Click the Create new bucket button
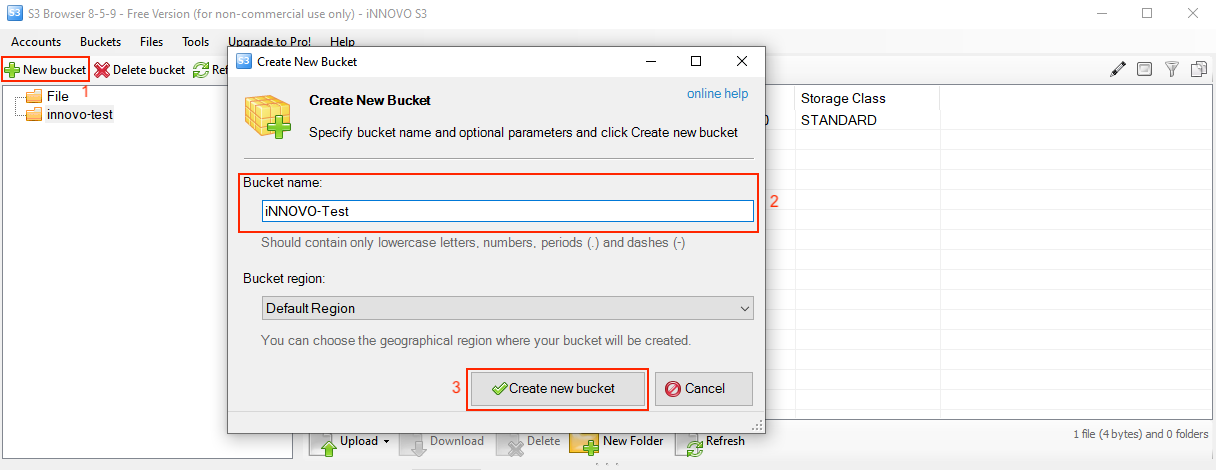The width and height of the screenshot is (1216, 470). coord(557,388)
